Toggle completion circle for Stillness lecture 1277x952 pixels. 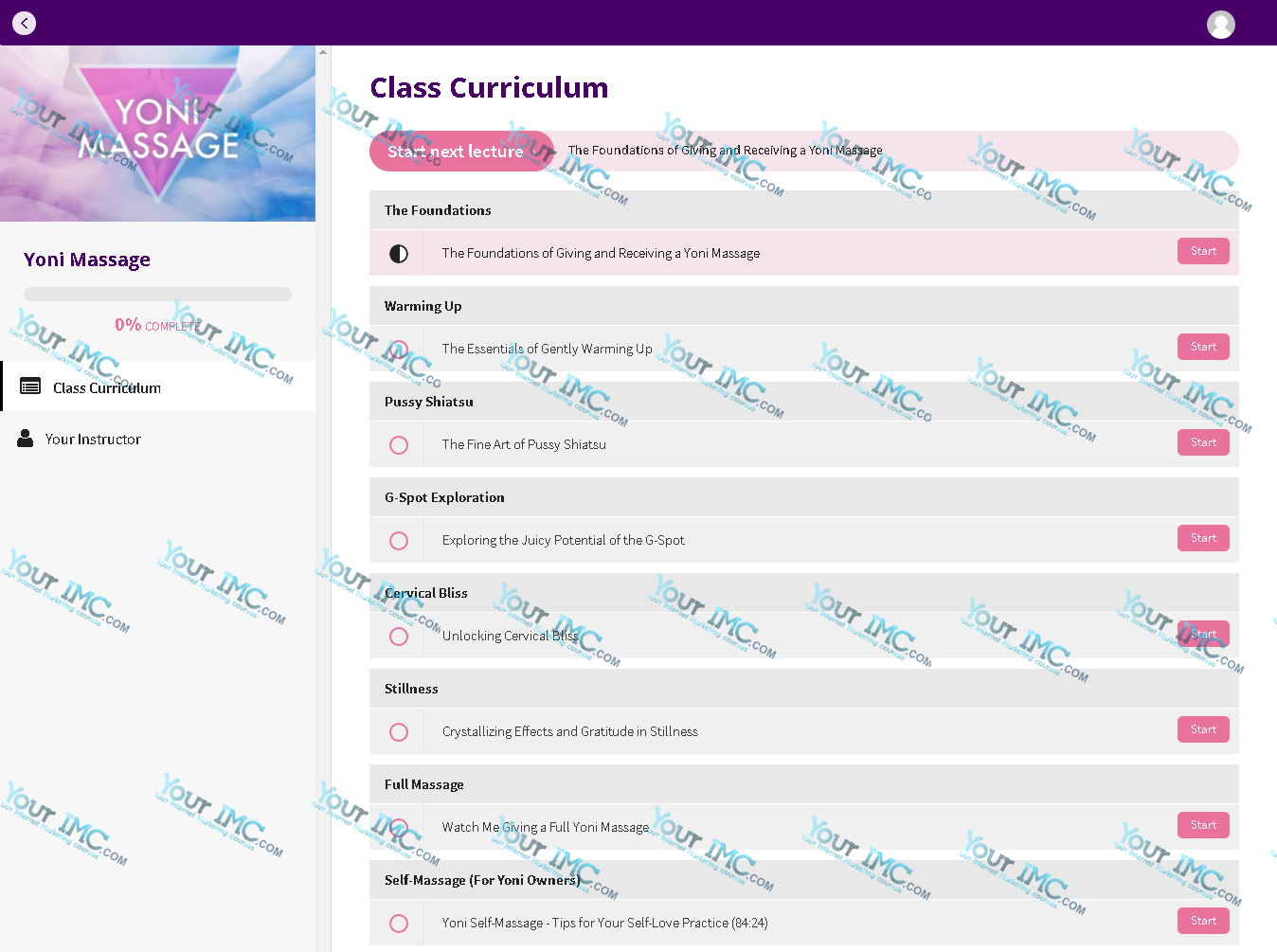[x=399, y=732]
